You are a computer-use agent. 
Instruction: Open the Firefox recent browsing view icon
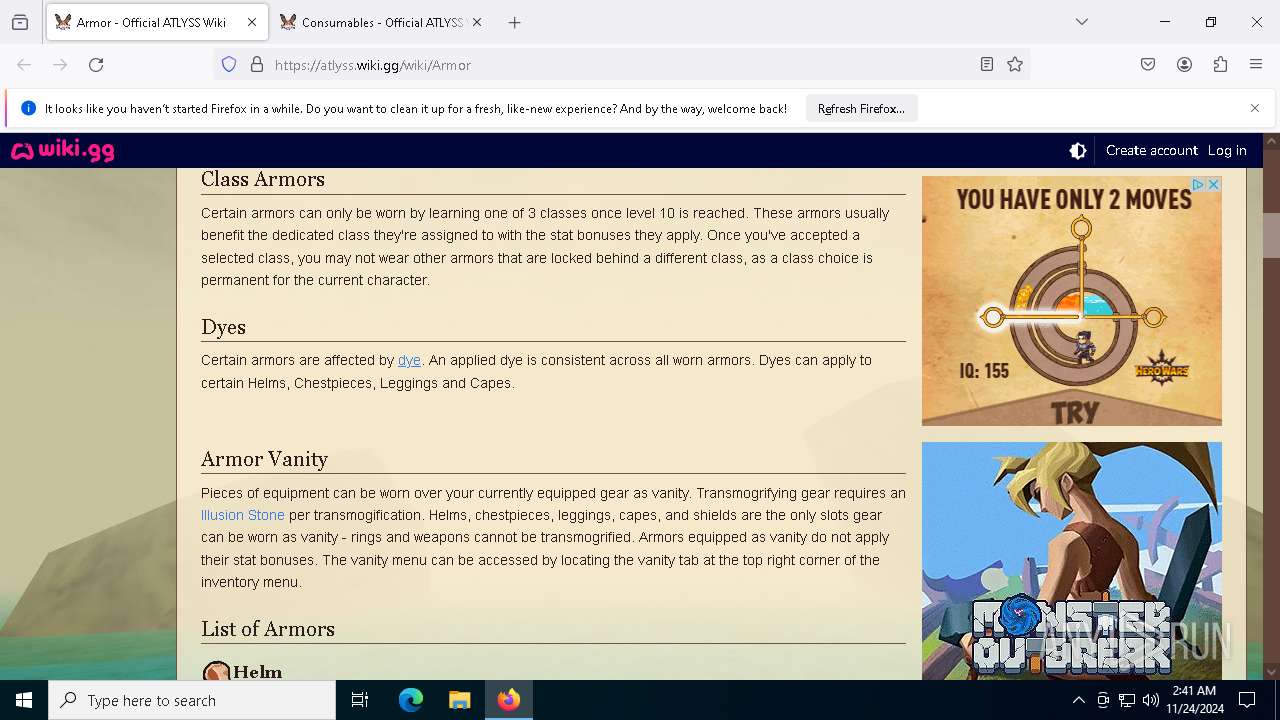point(20,22)
